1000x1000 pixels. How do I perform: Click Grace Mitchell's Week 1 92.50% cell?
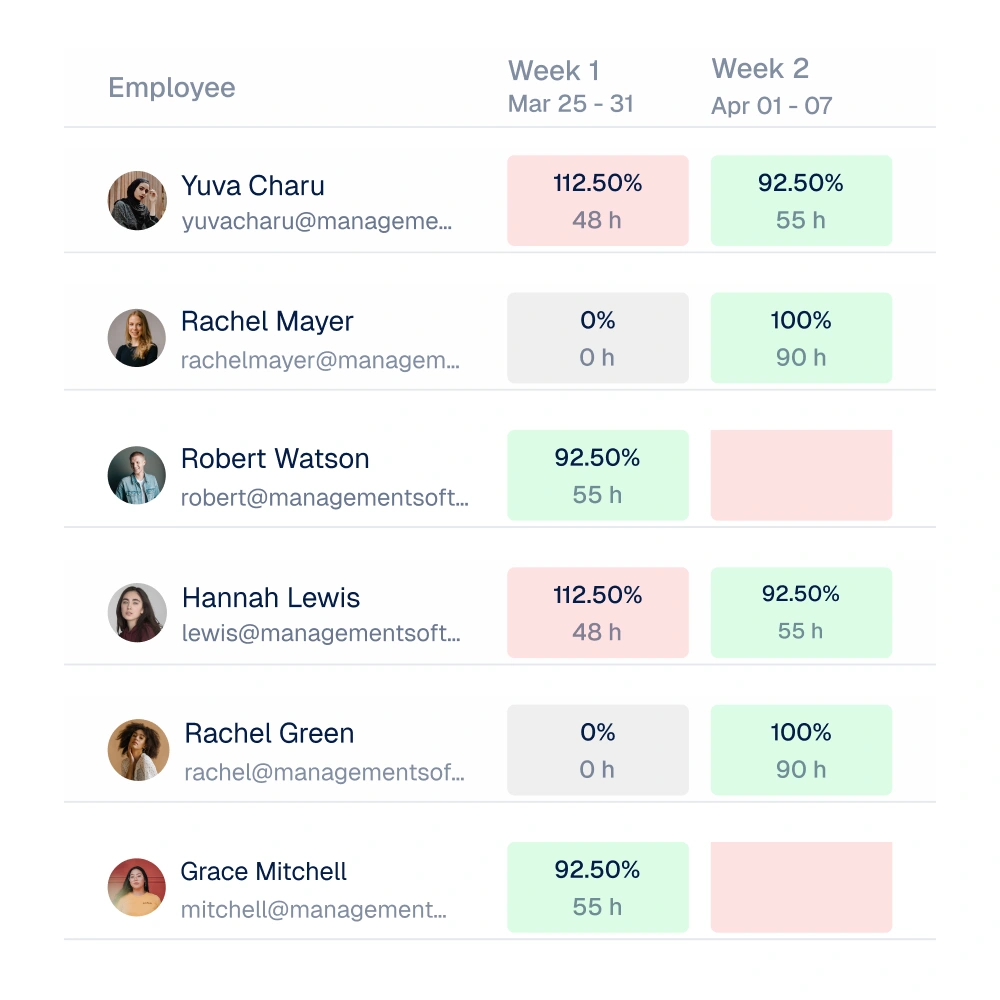(x=598, y=887)
